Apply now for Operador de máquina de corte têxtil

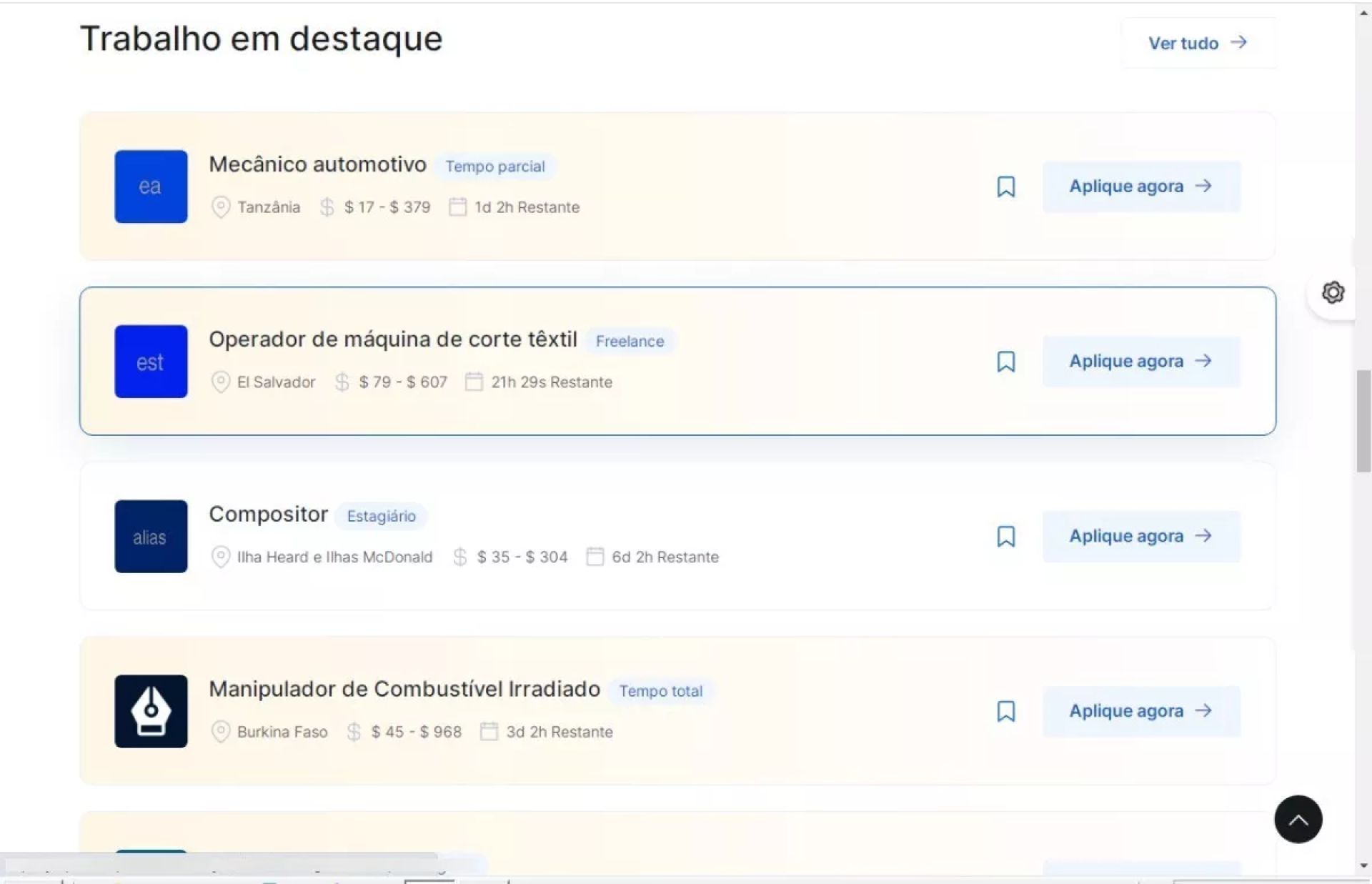point(1140,362)
